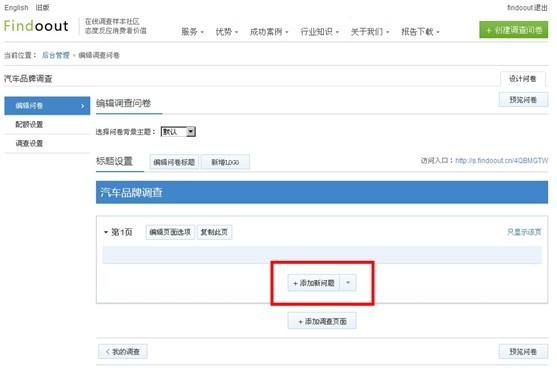Collapse 第1页 with the triangle expander
The image size is (557, 371).
click(x=106, y=232)
